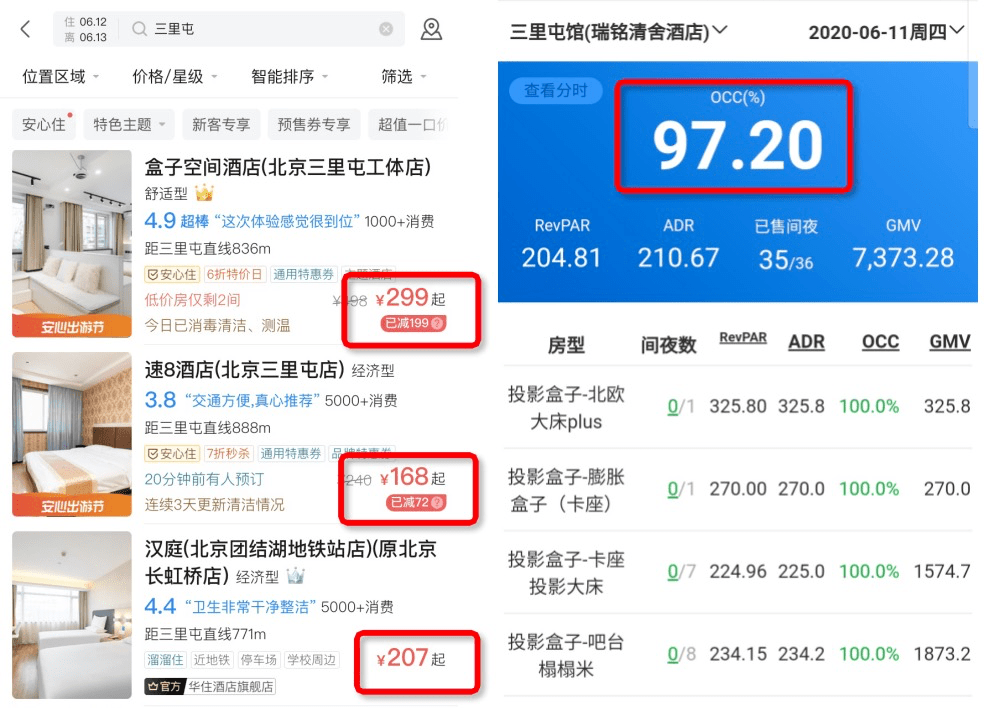The width and height of the screenshot is (984, 708).
Task: Open the 盒子空间酒店 room photo thumbnail
Action: (72, 244)
